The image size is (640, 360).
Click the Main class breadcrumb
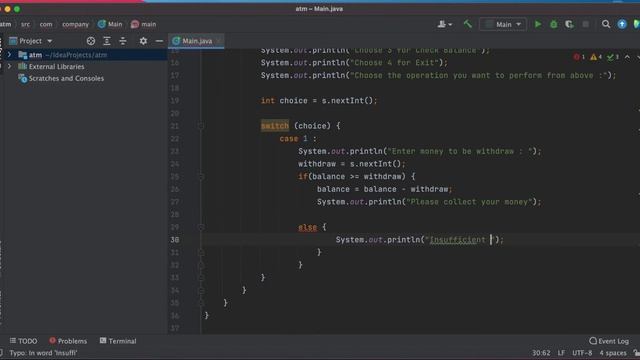point(110,24)
